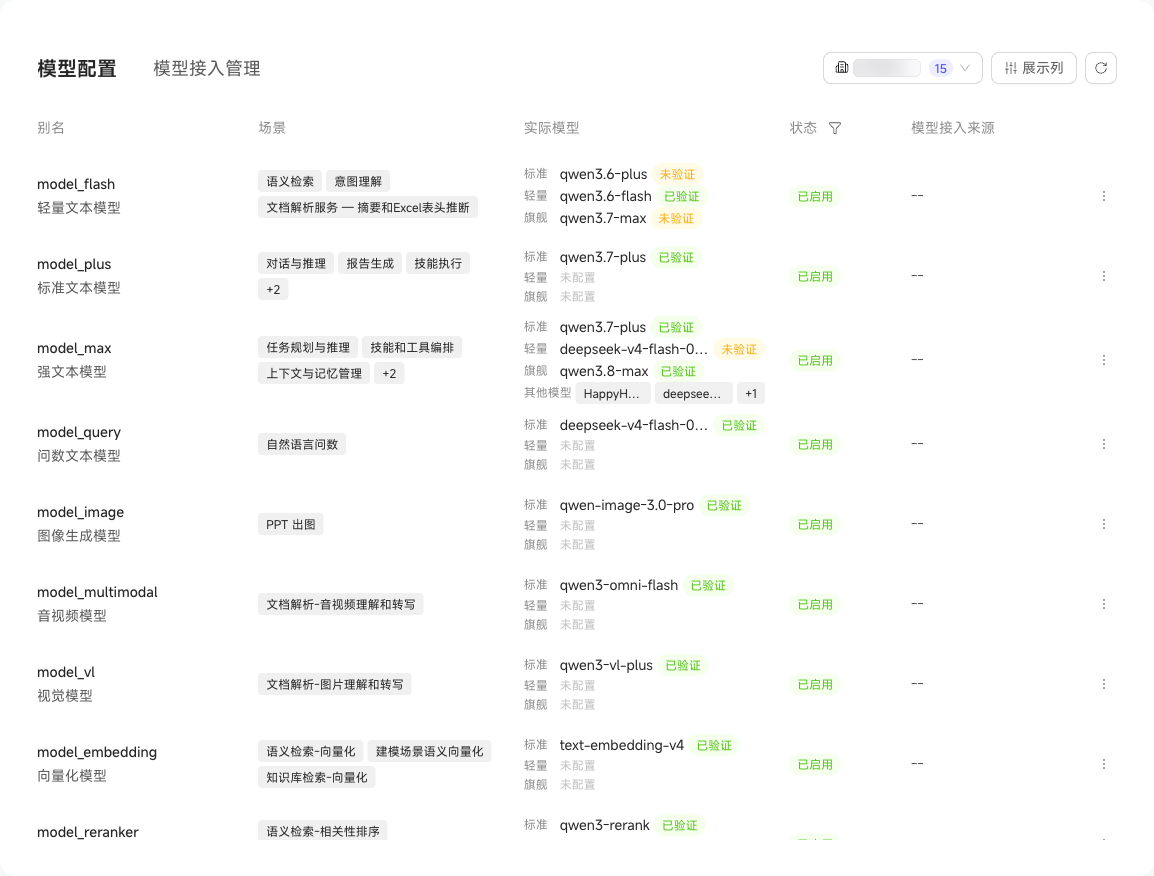Click the count badge 15 in selector
This screenshot has width=1154, height=876.
[x=940, y=68]
